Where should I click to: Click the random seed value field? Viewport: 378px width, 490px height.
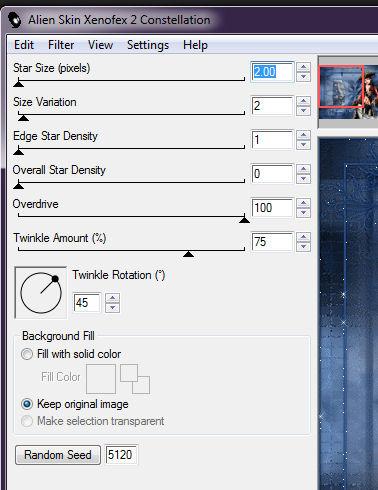tap(121, 454)
